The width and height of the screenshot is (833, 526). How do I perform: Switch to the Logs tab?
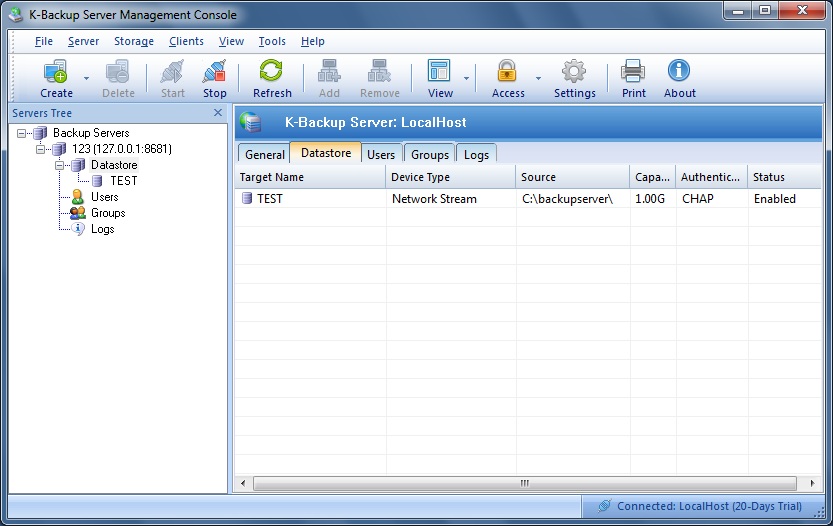click(476, 154)
